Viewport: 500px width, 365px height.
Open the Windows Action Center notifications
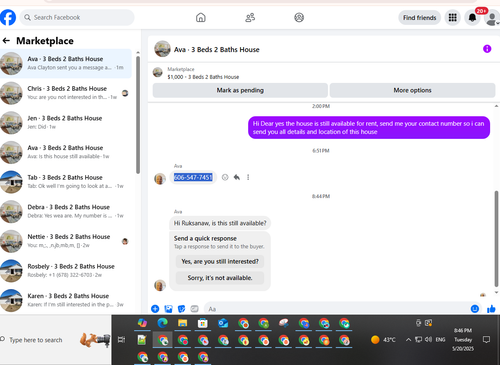pos(486,340)
